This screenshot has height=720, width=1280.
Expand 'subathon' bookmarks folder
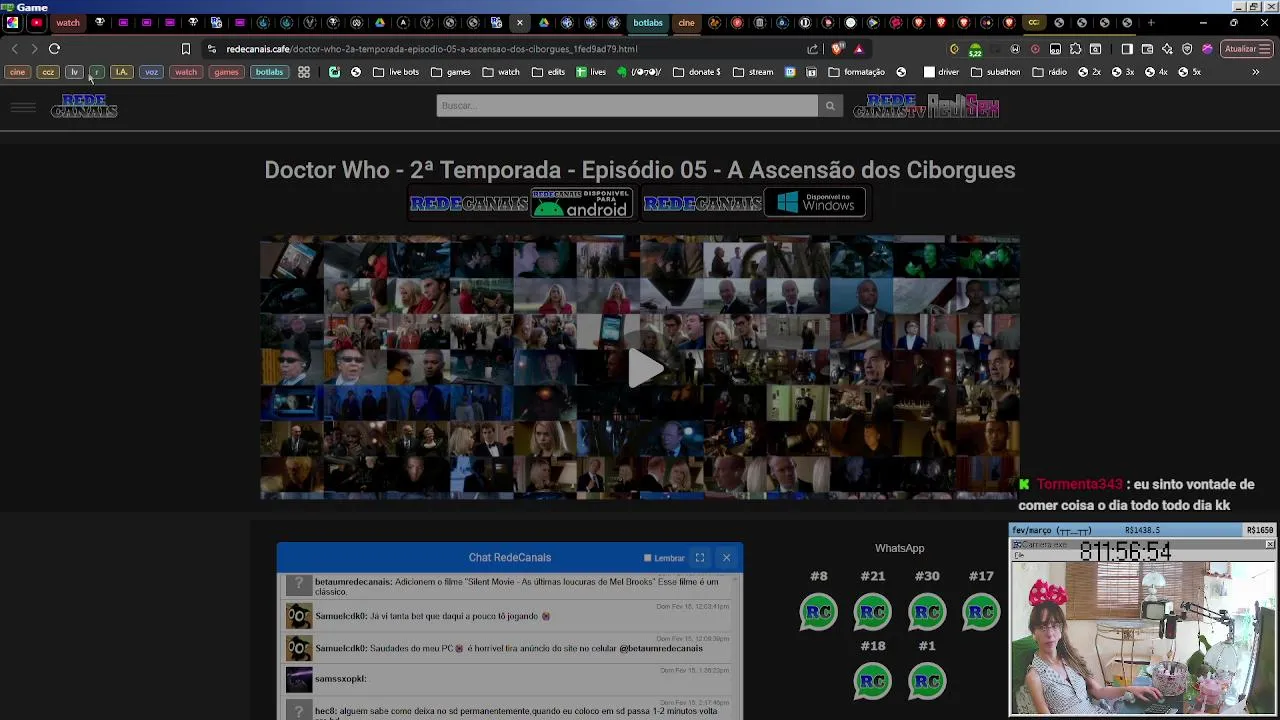tap(995, 72)
